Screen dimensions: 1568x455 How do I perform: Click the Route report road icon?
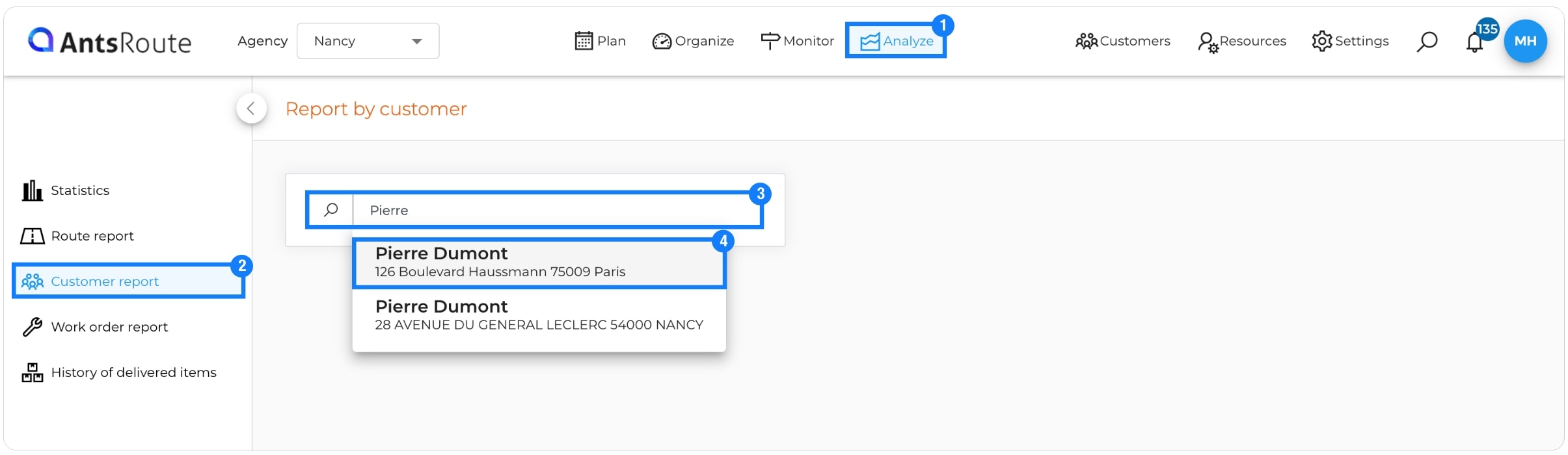[32, 236]
